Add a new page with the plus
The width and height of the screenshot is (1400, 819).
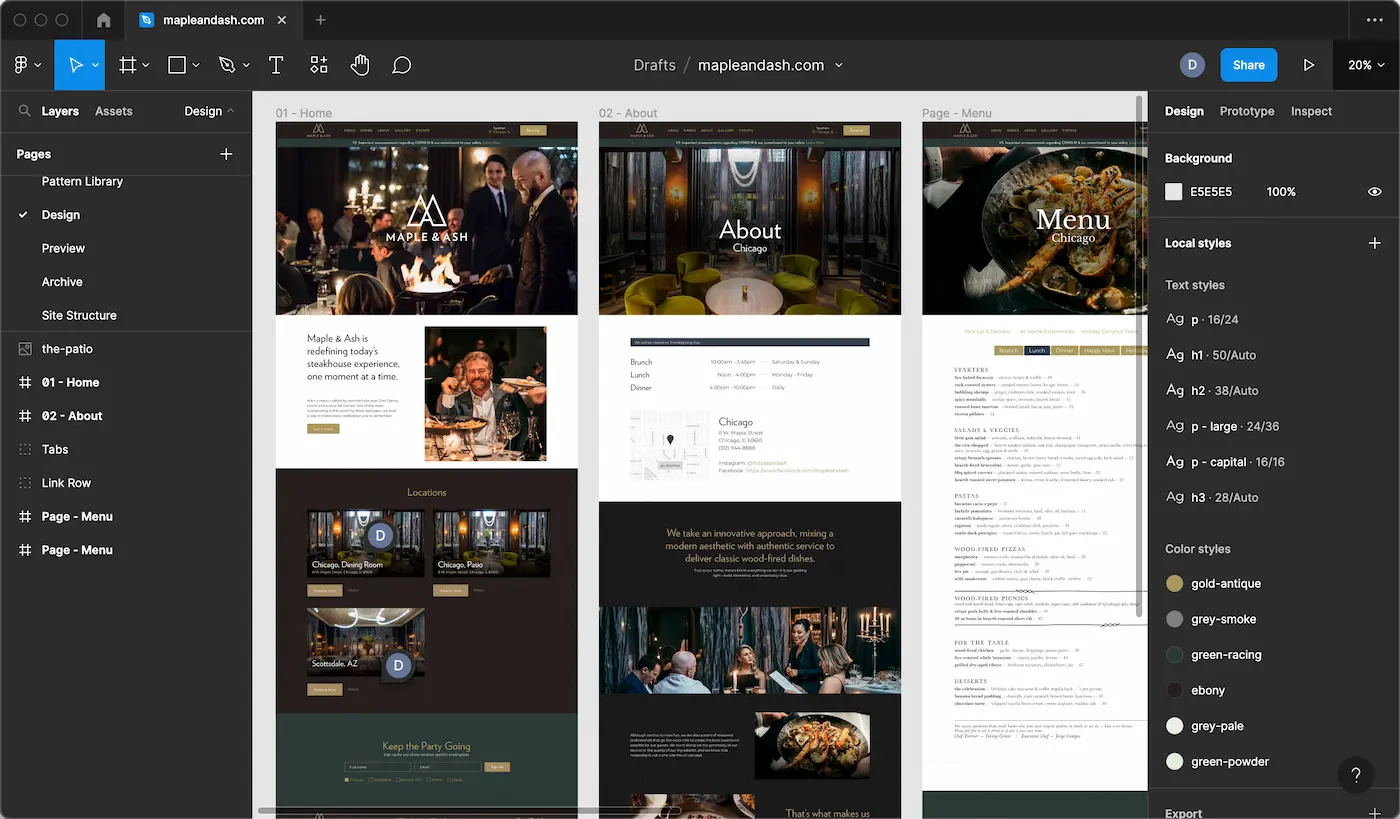click(226, 154)
